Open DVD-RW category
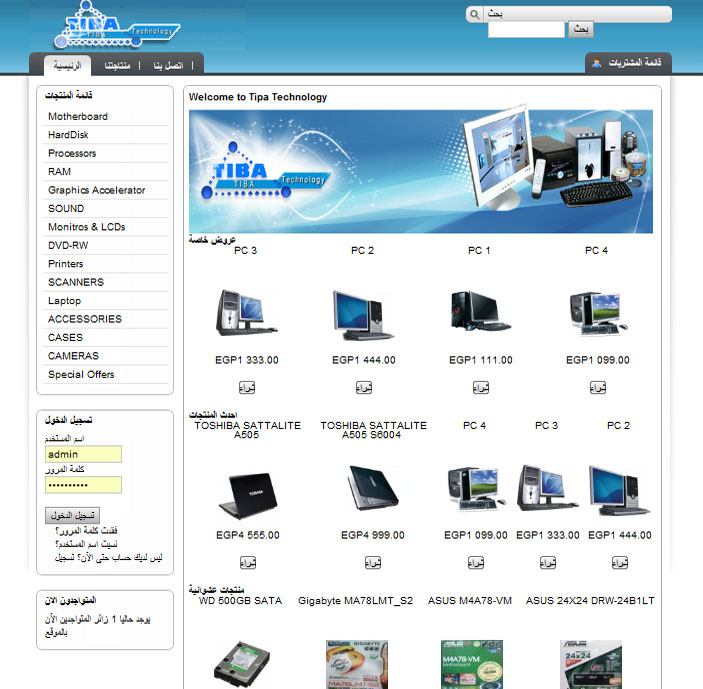This screenshot has height=689, width=703. pos(68,245)
